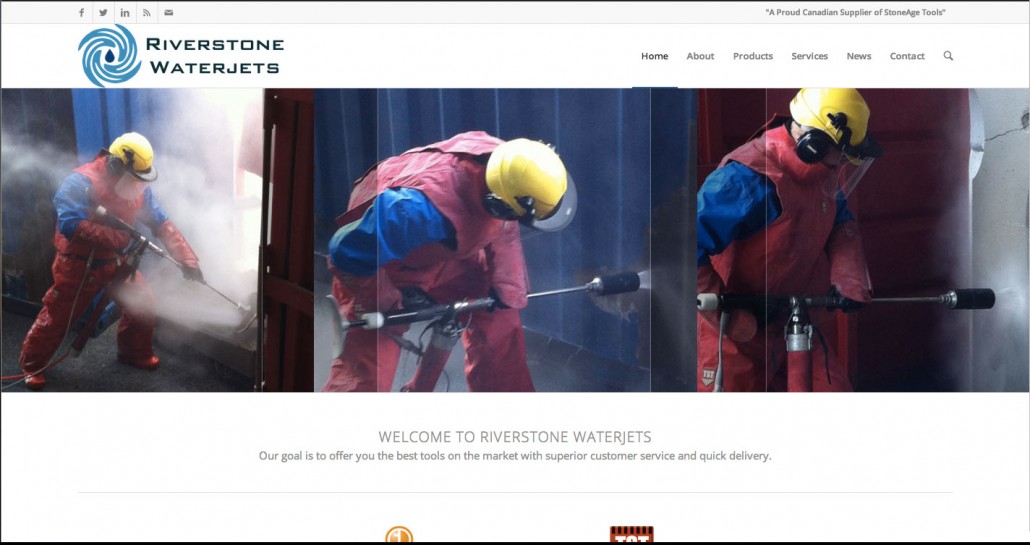
Task: Open the Twitter social link icon
Action: (103, 12)
